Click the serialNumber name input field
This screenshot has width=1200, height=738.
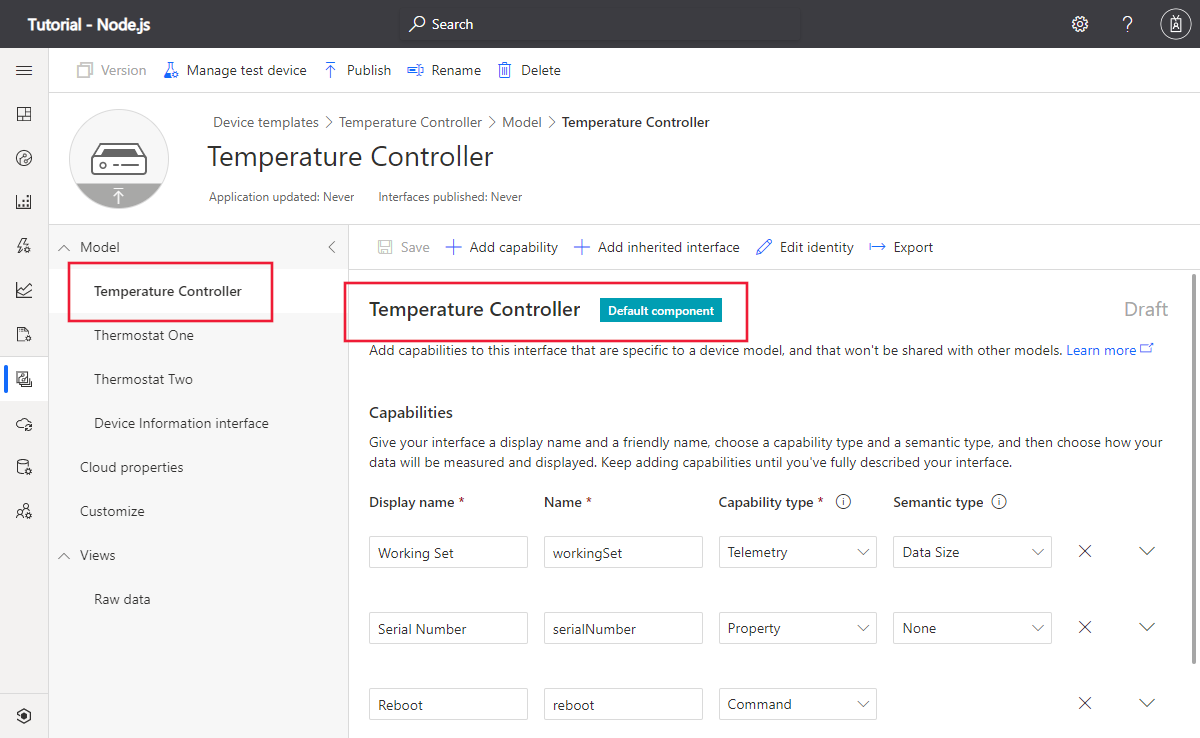coord(623,627)
